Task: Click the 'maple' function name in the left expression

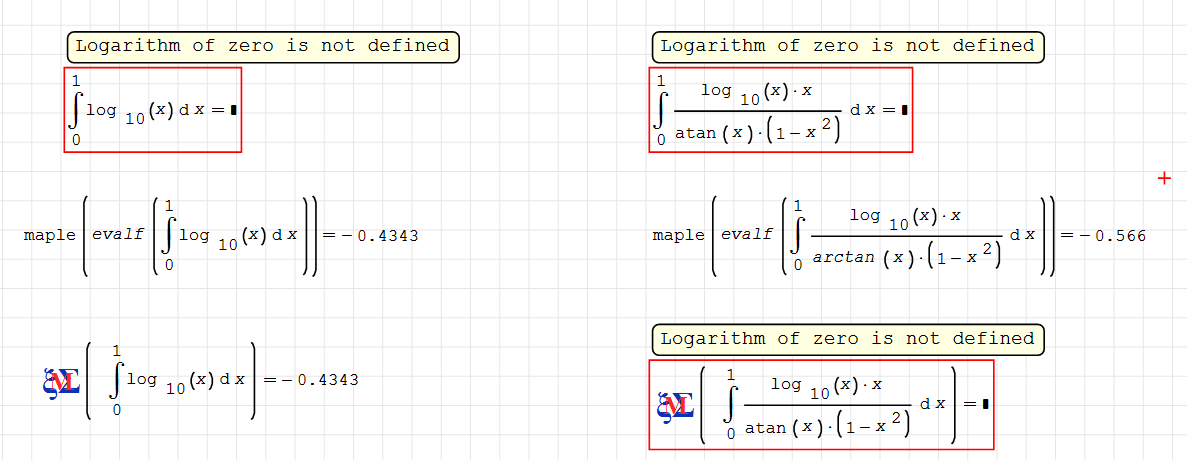Action: (x=50, y=236)
